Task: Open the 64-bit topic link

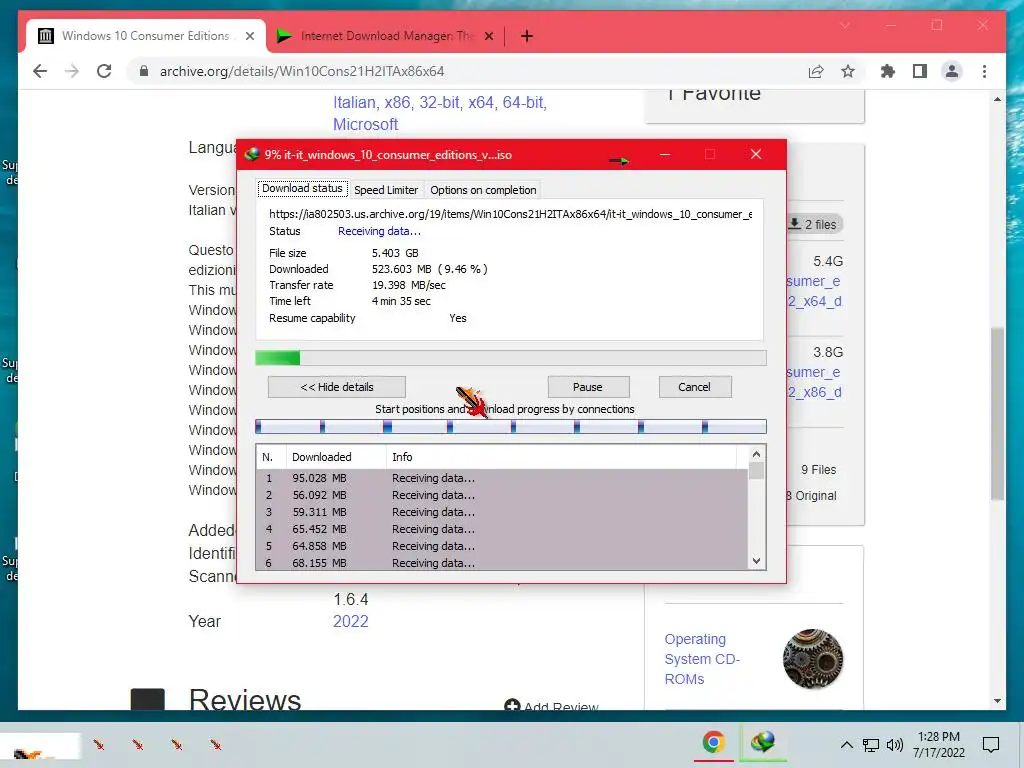Action: click(522, 103)
